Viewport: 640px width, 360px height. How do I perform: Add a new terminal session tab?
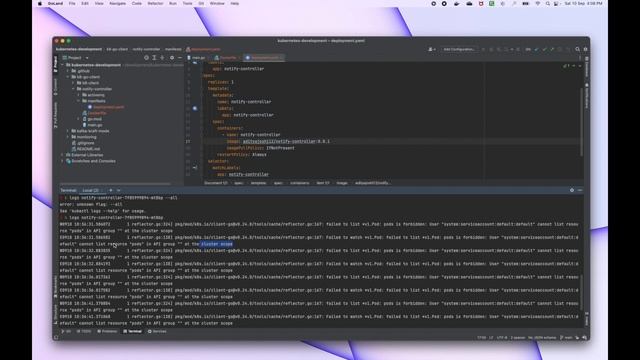(x=110, y=190)
